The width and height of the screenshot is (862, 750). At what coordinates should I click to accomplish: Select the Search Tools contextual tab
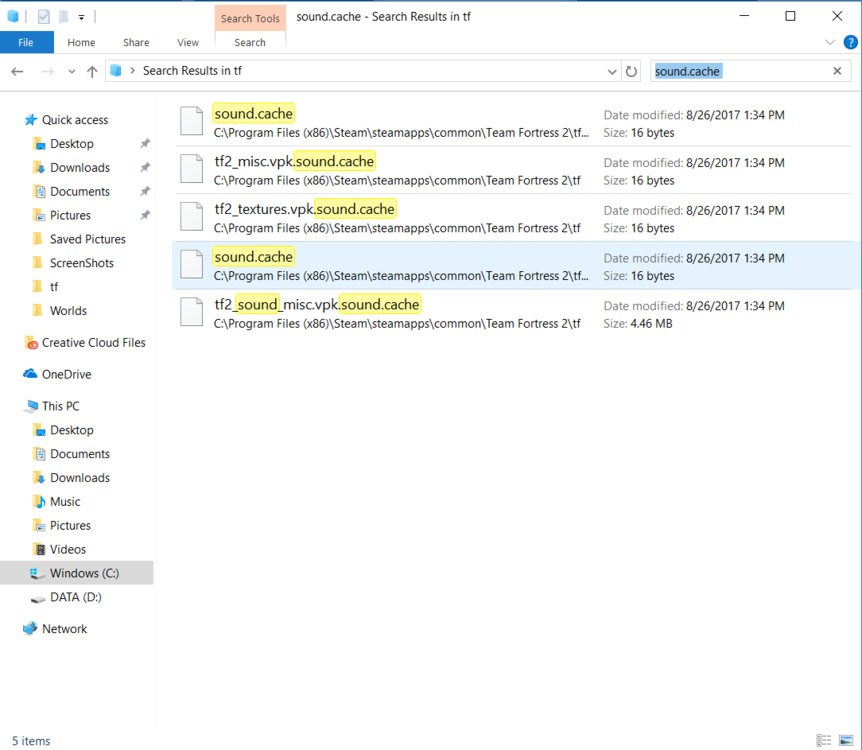click(x=250, y=18)
